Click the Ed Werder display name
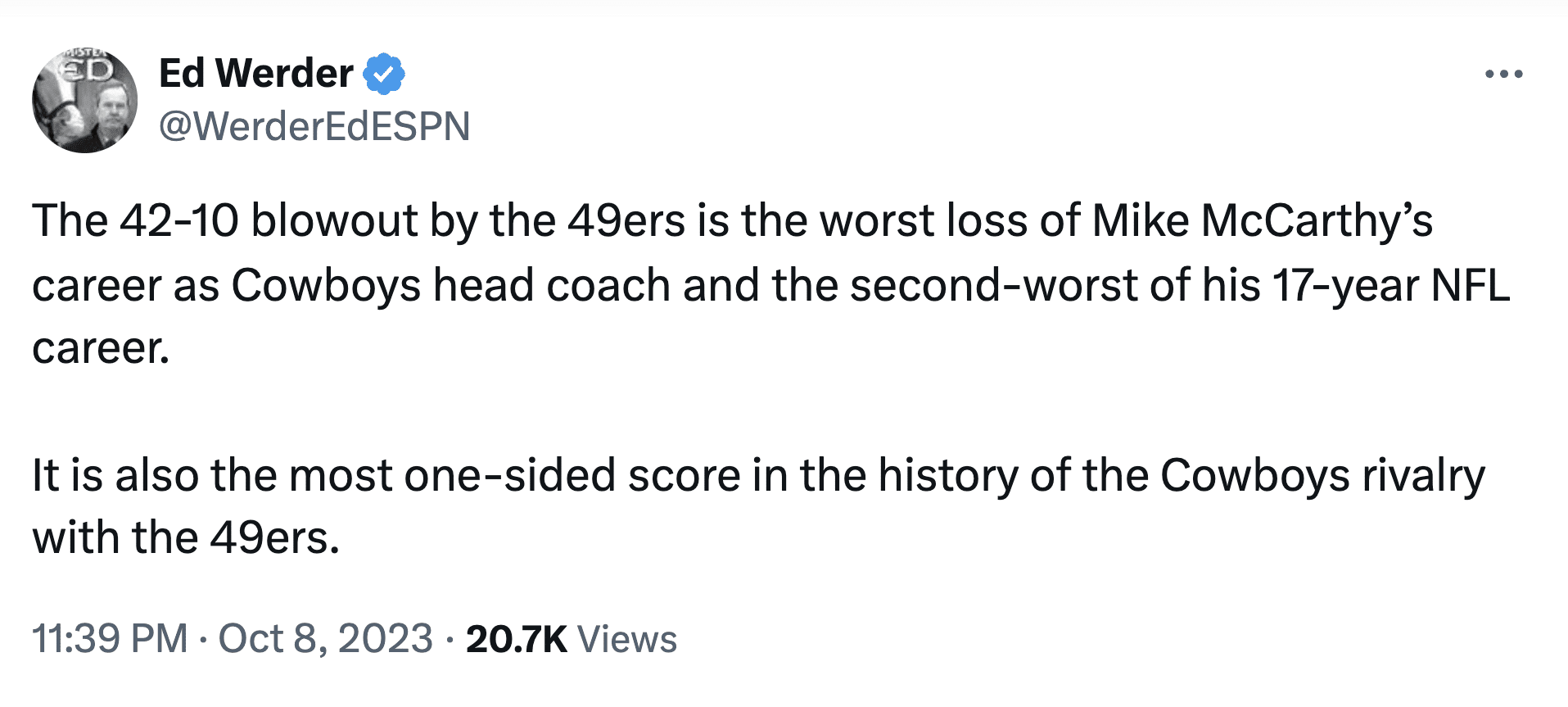Image resolution: width=1568 pixels, height=707 pixels. [255, 74]
